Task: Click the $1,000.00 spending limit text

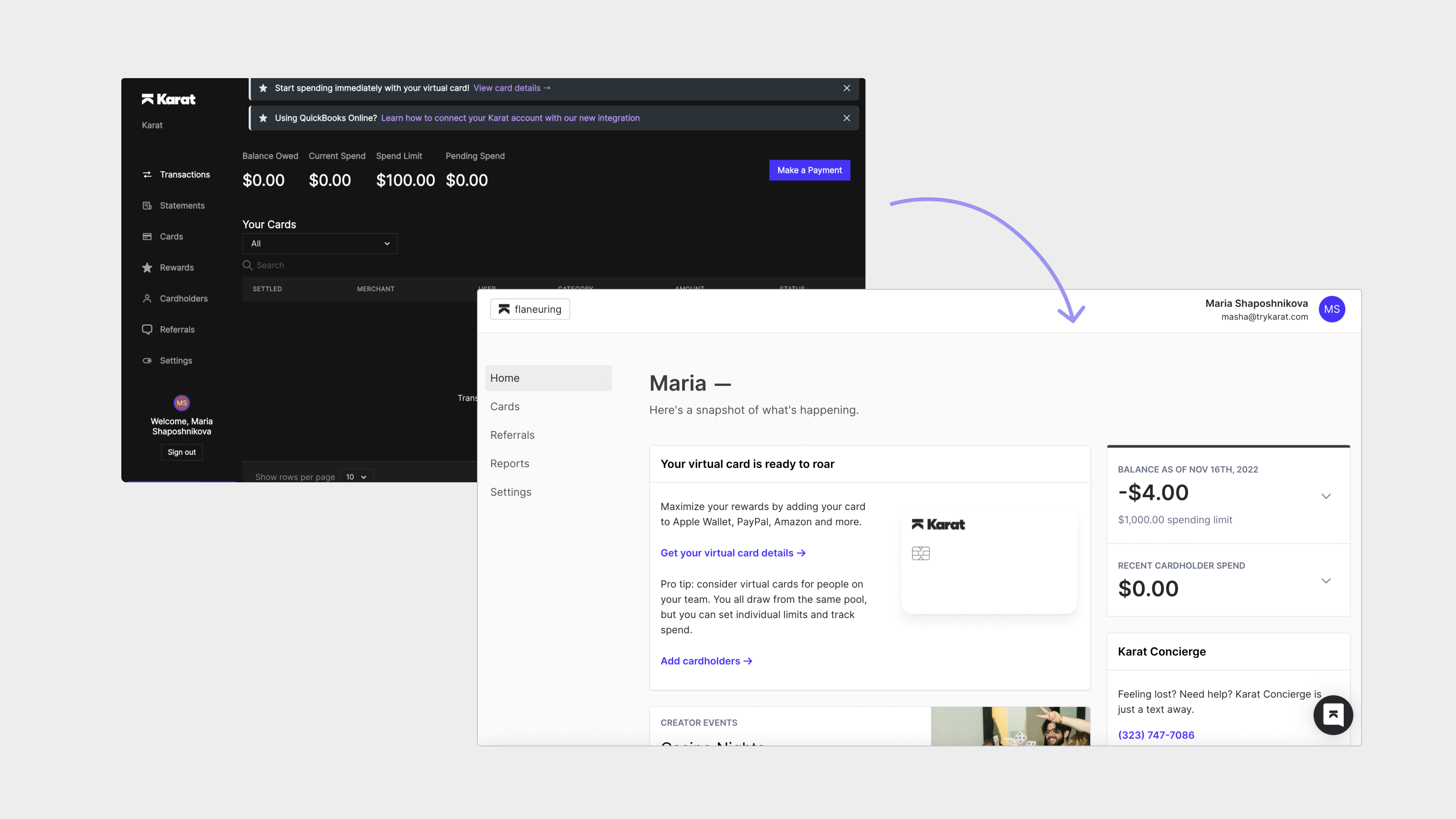Action: [1175, 520]
